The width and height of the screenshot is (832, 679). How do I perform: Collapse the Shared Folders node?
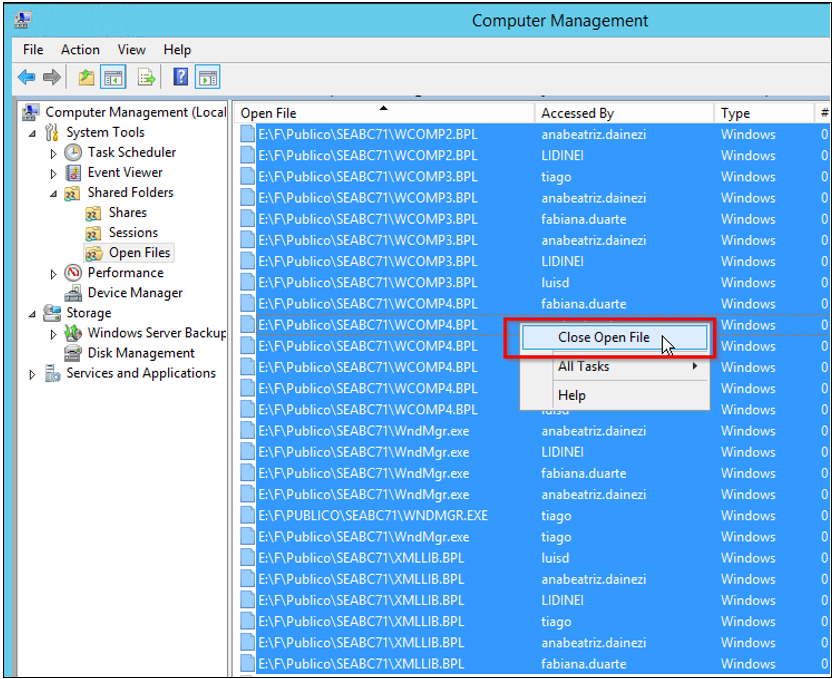point(54,193)
